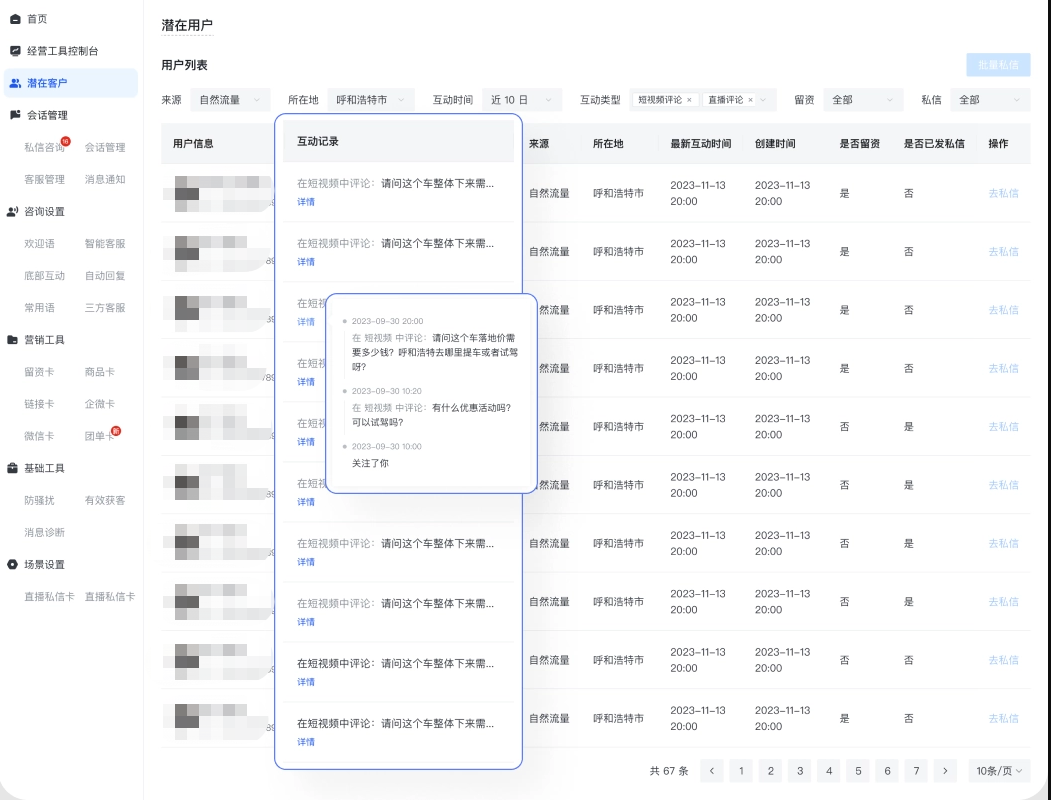1051x800 pixels.
Task: Go to page 3
Action: click(800, 771)
